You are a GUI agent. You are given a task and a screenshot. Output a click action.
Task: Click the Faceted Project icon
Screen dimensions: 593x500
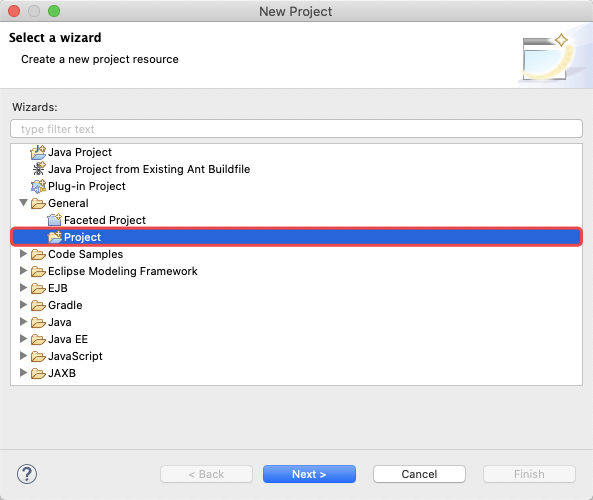(54, 220)
